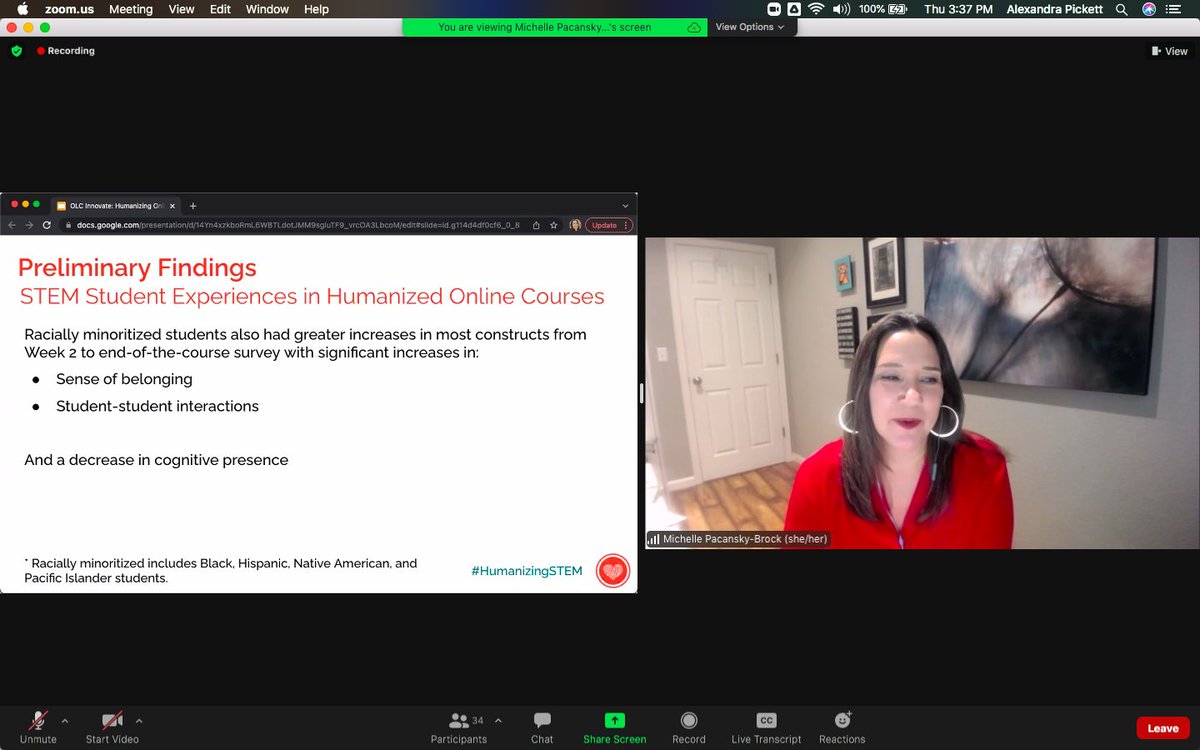
Task: Open the Apple menu
Action: click(x=23, y=9)
